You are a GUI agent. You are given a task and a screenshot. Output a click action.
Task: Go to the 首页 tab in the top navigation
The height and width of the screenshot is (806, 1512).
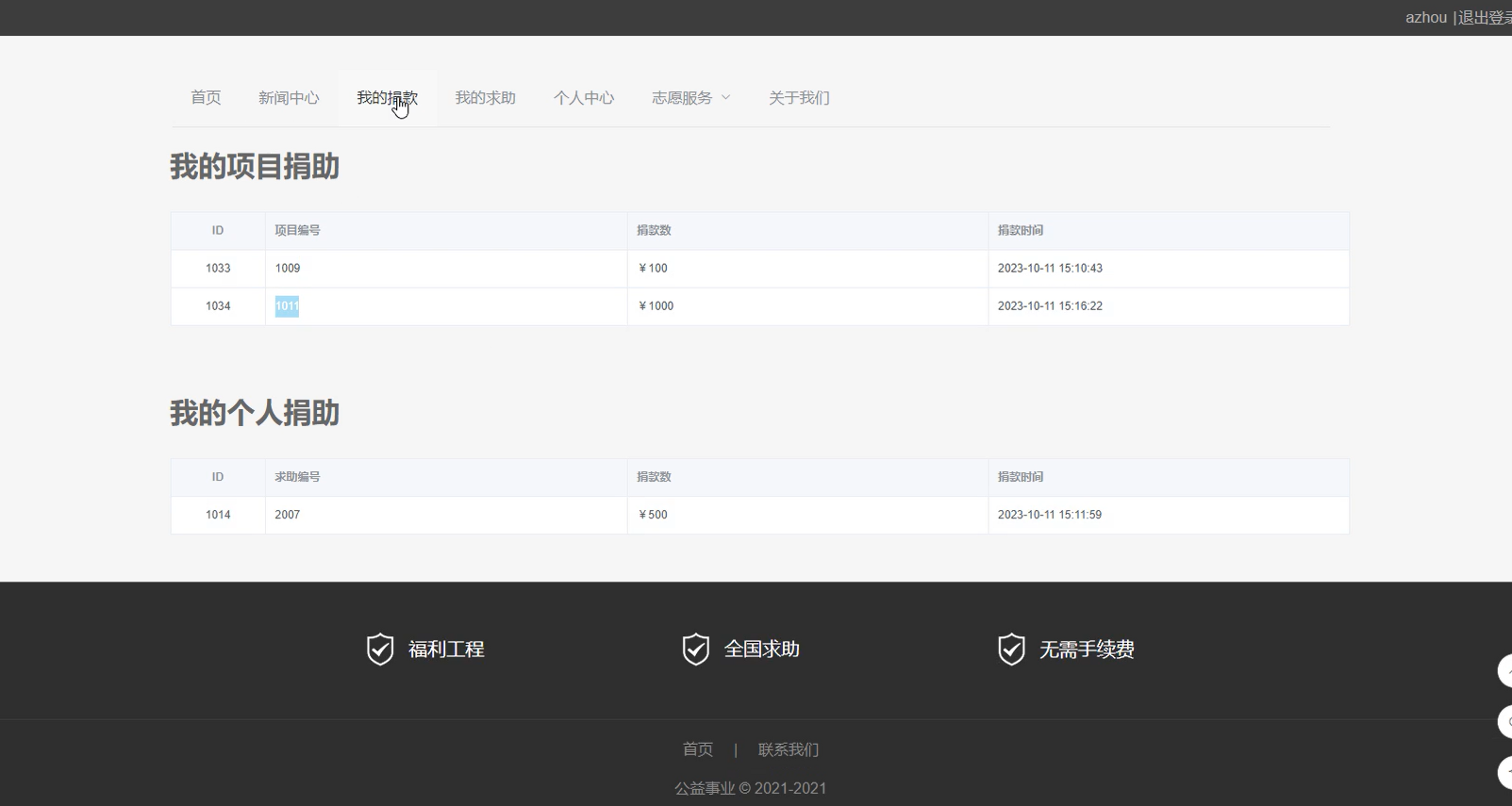206,98
